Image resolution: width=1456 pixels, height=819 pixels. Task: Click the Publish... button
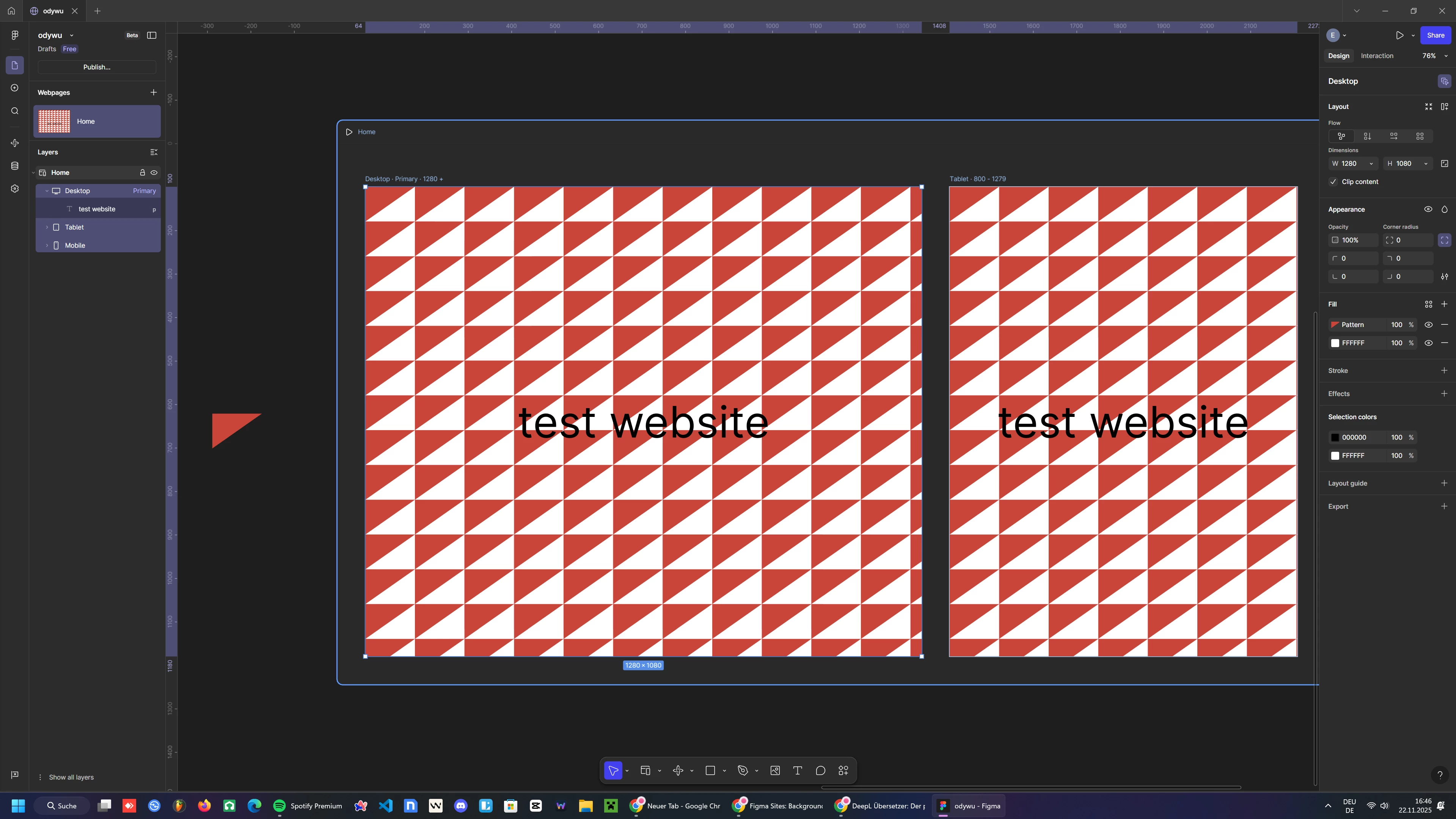tap(97, 67)
